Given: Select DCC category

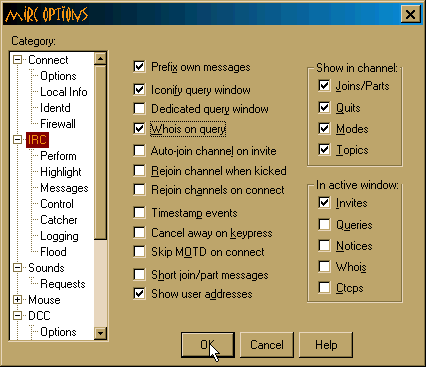Looking at the screenshot, I should point(39,316).
